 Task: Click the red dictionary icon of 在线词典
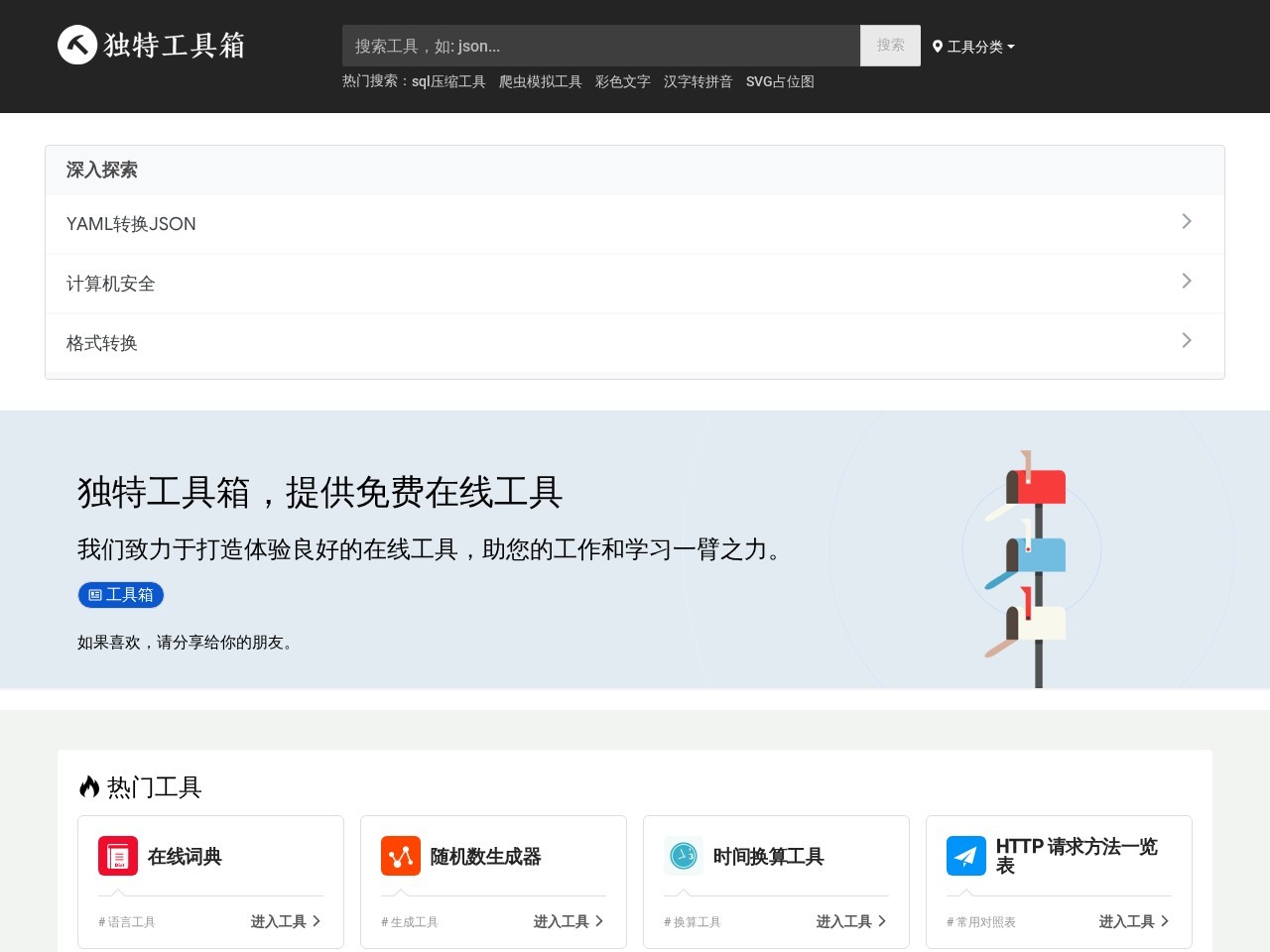click(x=118, y=856)
